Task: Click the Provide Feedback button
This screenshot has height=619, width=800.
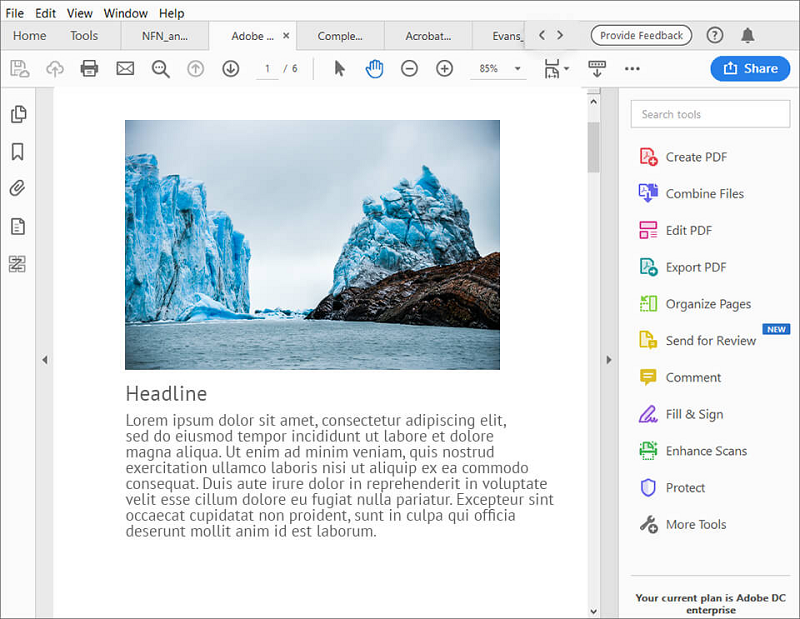Action: (641, 36)
